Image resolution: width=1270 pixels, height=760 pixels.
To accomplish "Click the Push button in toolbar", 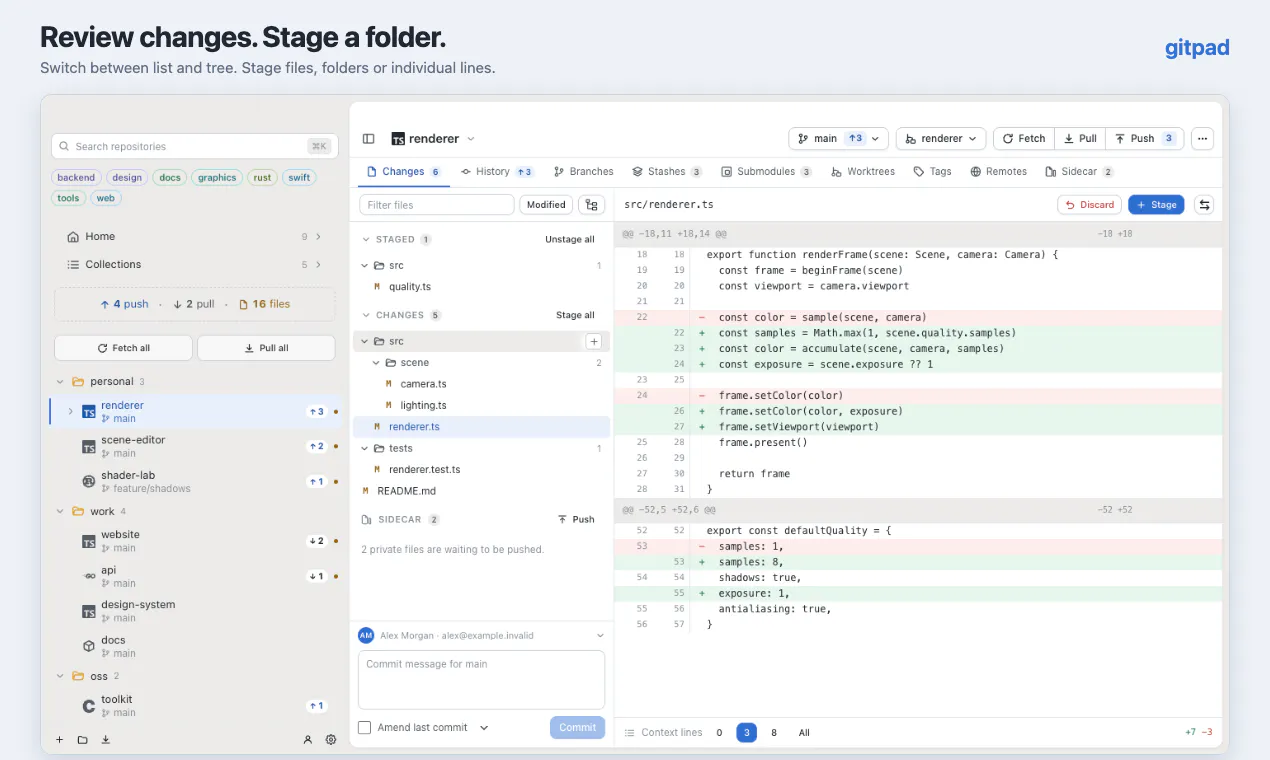I will click(x=1144, y=139).
